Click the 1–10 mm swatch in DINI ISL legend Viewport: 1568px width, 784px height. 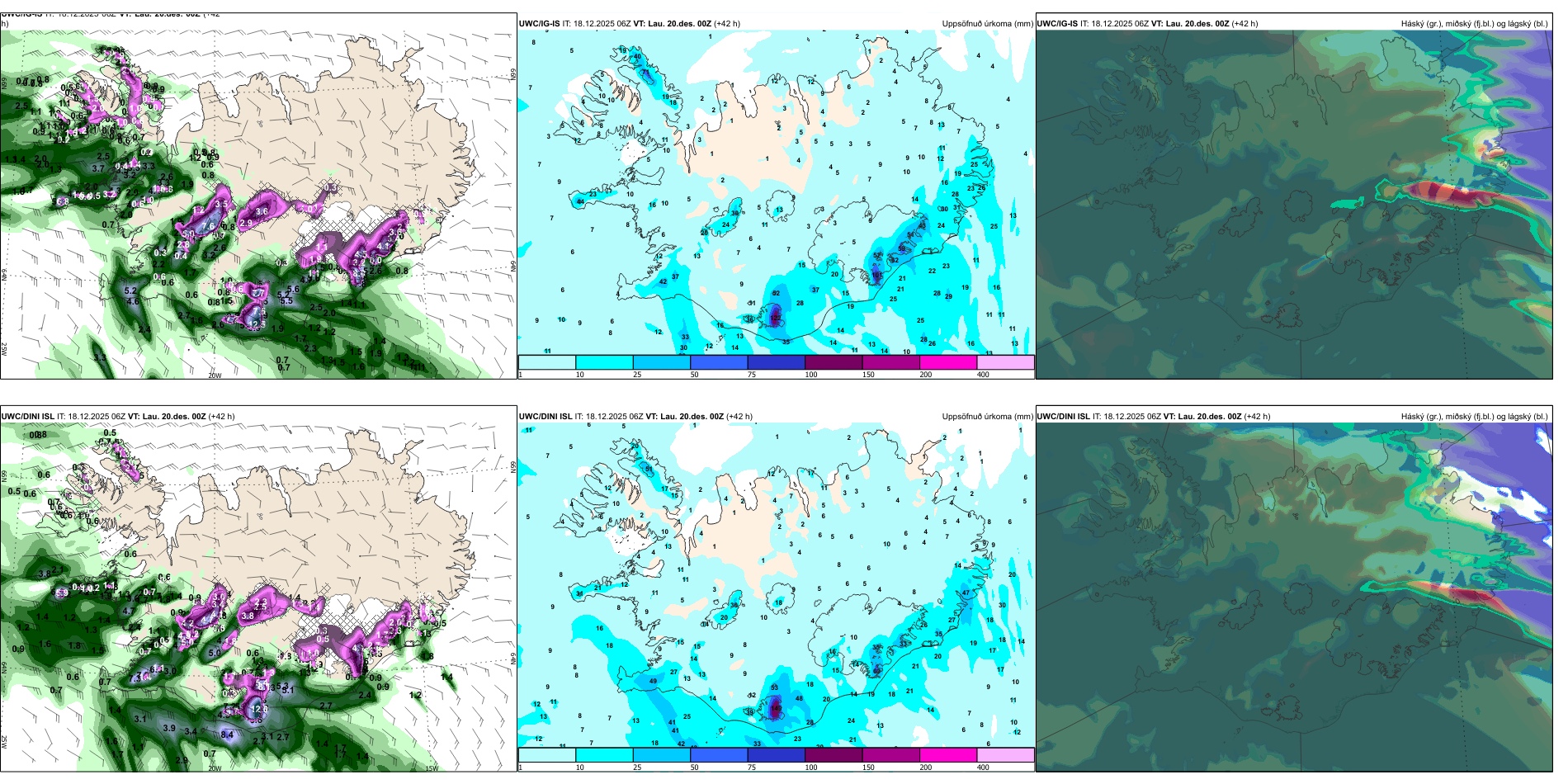coord(547,755)
